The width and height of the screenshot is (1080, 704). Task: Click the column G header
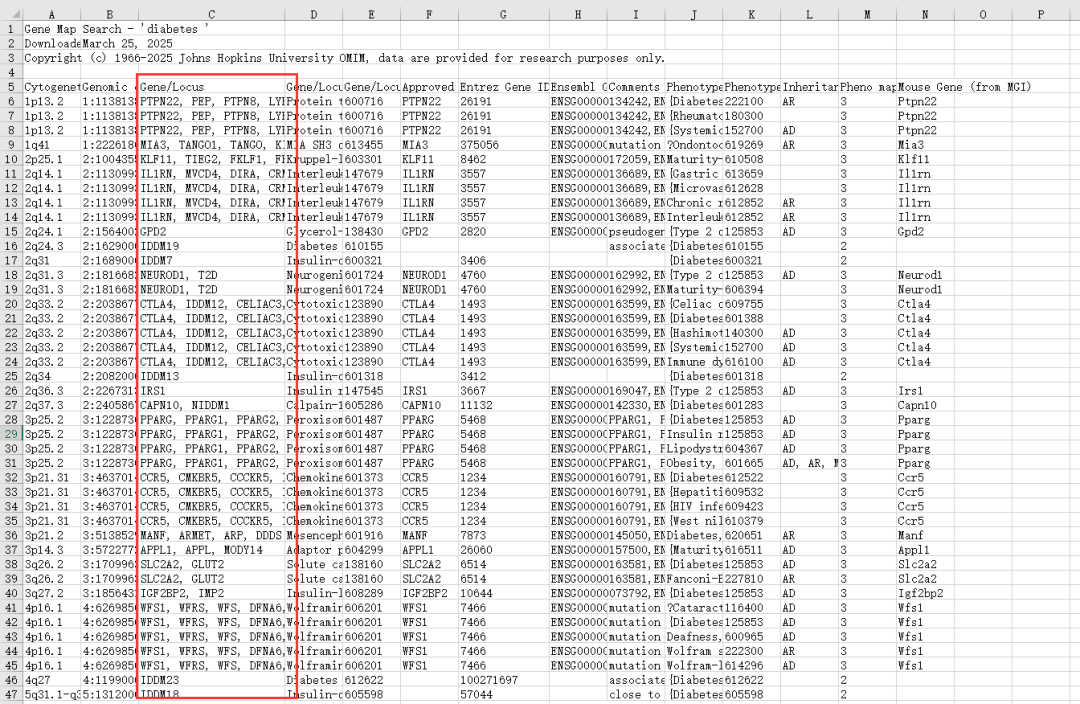tap(502, 14)
